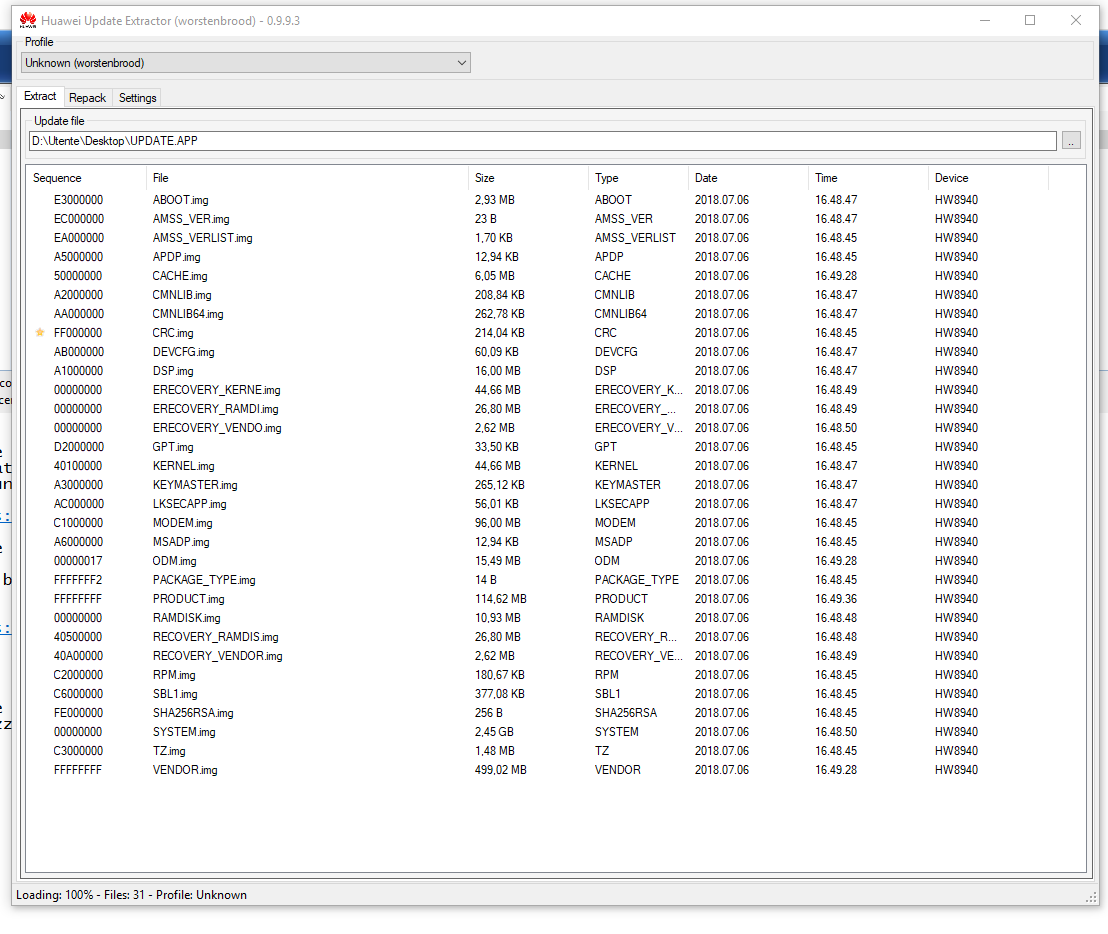
Task: Select the RPM.img file entry
Action: coord(174,676)
